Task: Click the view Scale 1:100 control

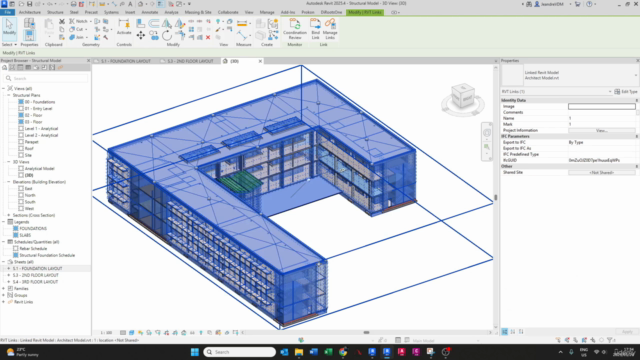Action: pos(106,333)
